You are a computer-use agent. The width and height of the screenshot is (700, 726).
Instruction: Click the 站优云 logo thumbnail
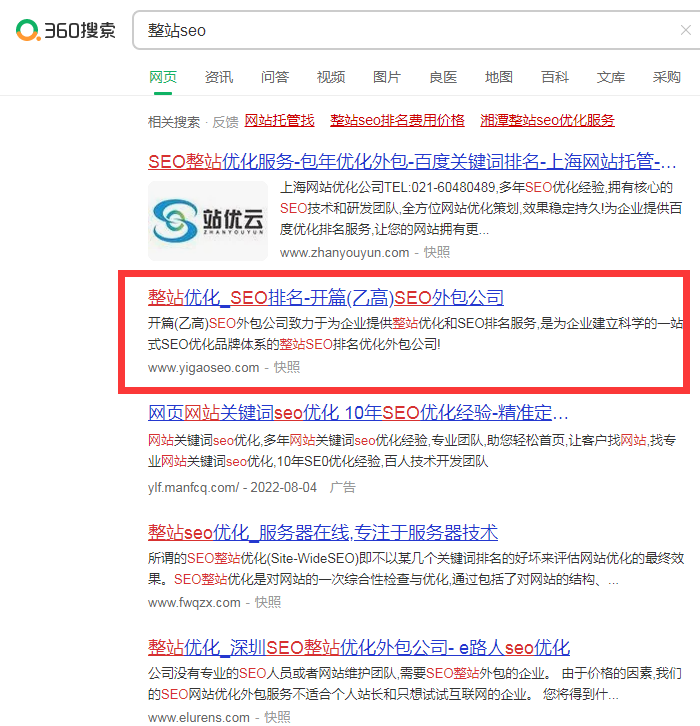pos(208,221)
